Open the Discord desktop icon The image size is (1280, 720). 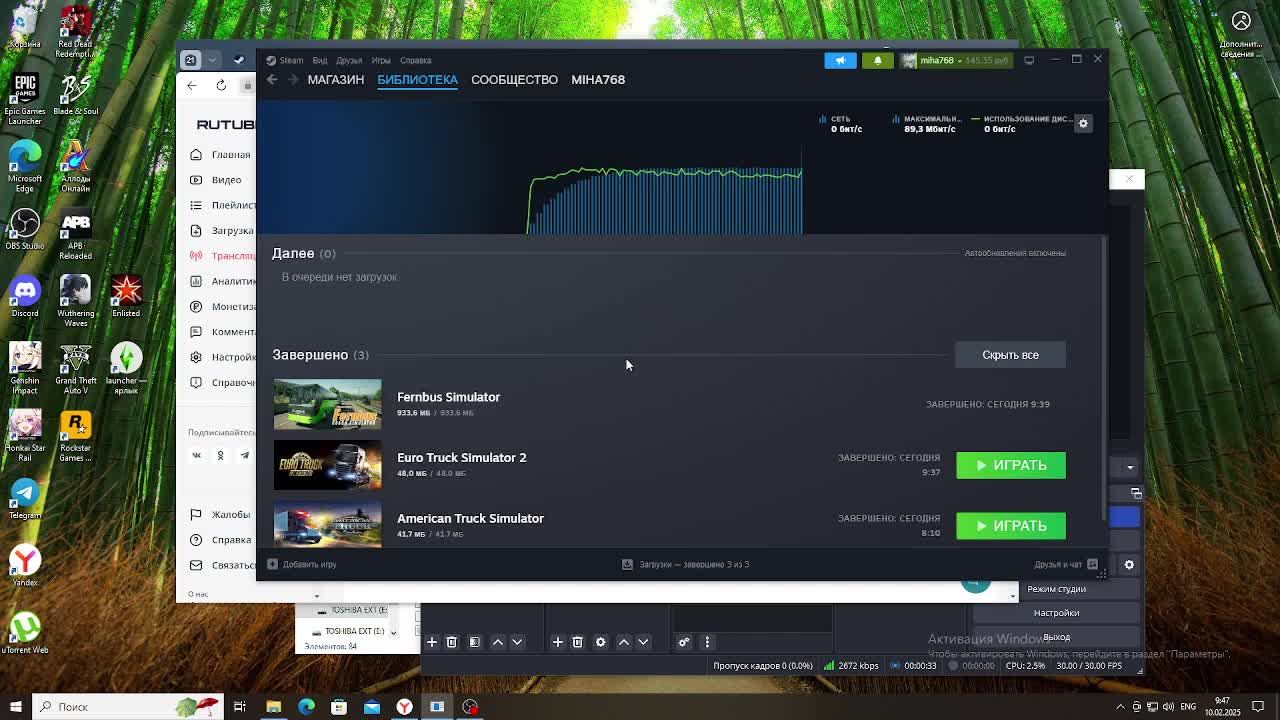[25, 297]
